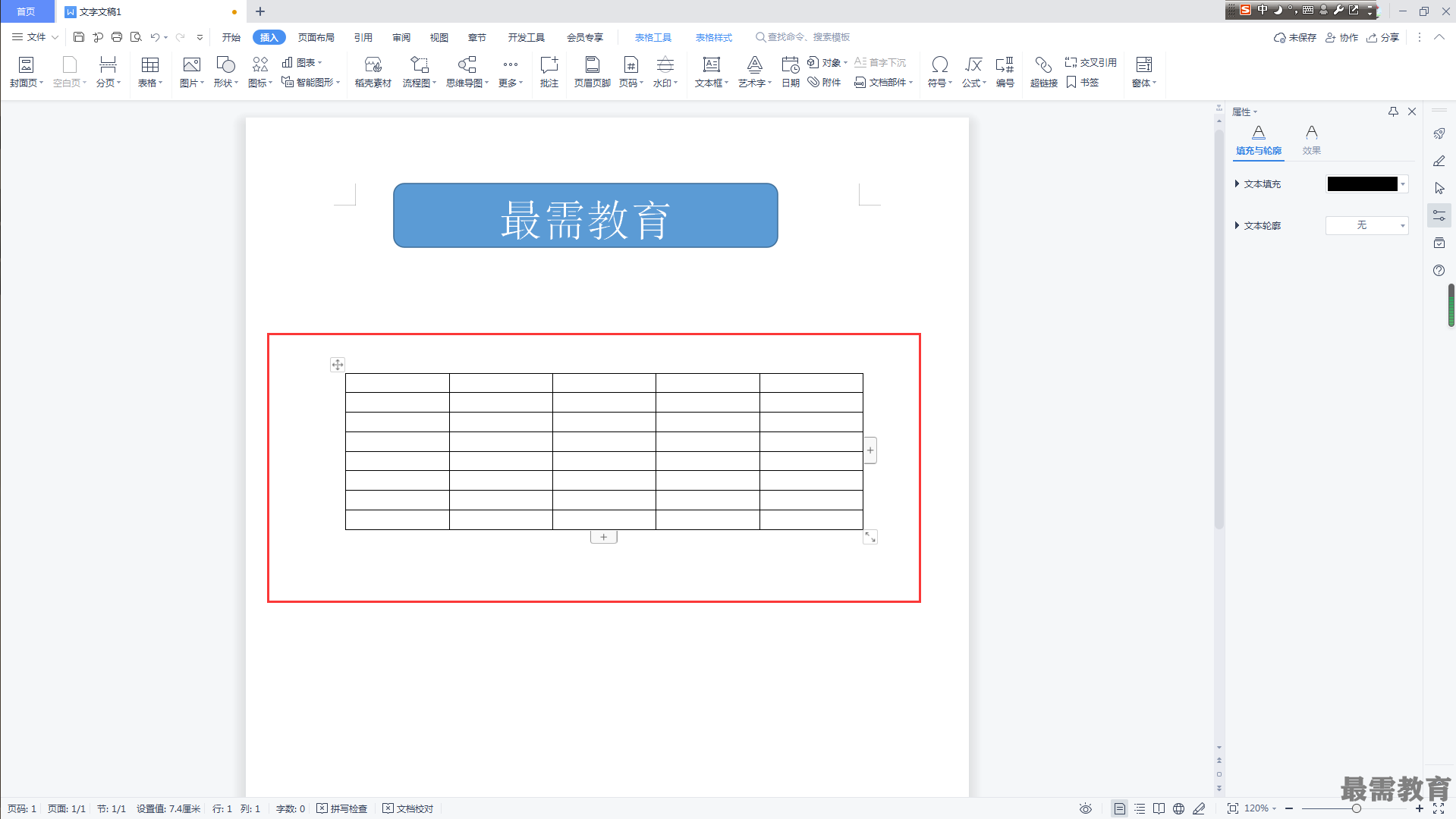Switch to the 效果 properties tab
Image resolution: width=1456 pixels, height=819 pixels.
pyautogui.click(x=1312, y=140)
